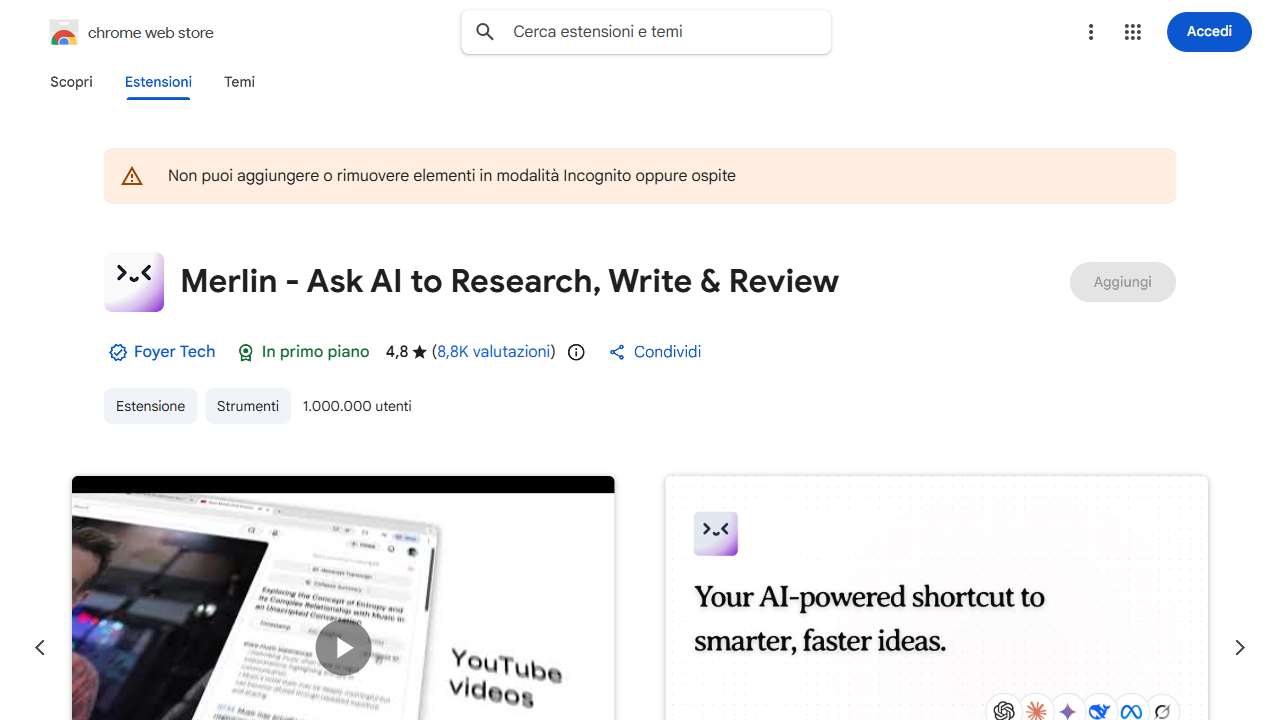1280x720 pixels.
Task: Click the Chrome Web Store logo
Action: (63, 31)
